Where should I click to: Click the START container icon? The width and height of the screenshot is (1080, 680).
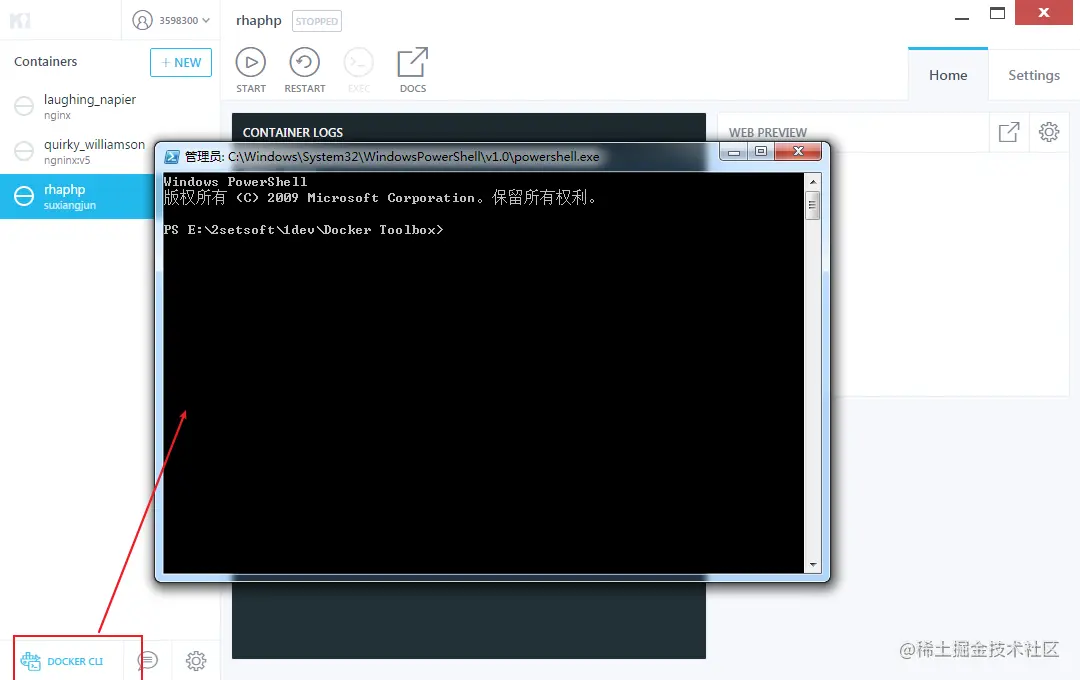pyautogui.click(x=251, y=63)
